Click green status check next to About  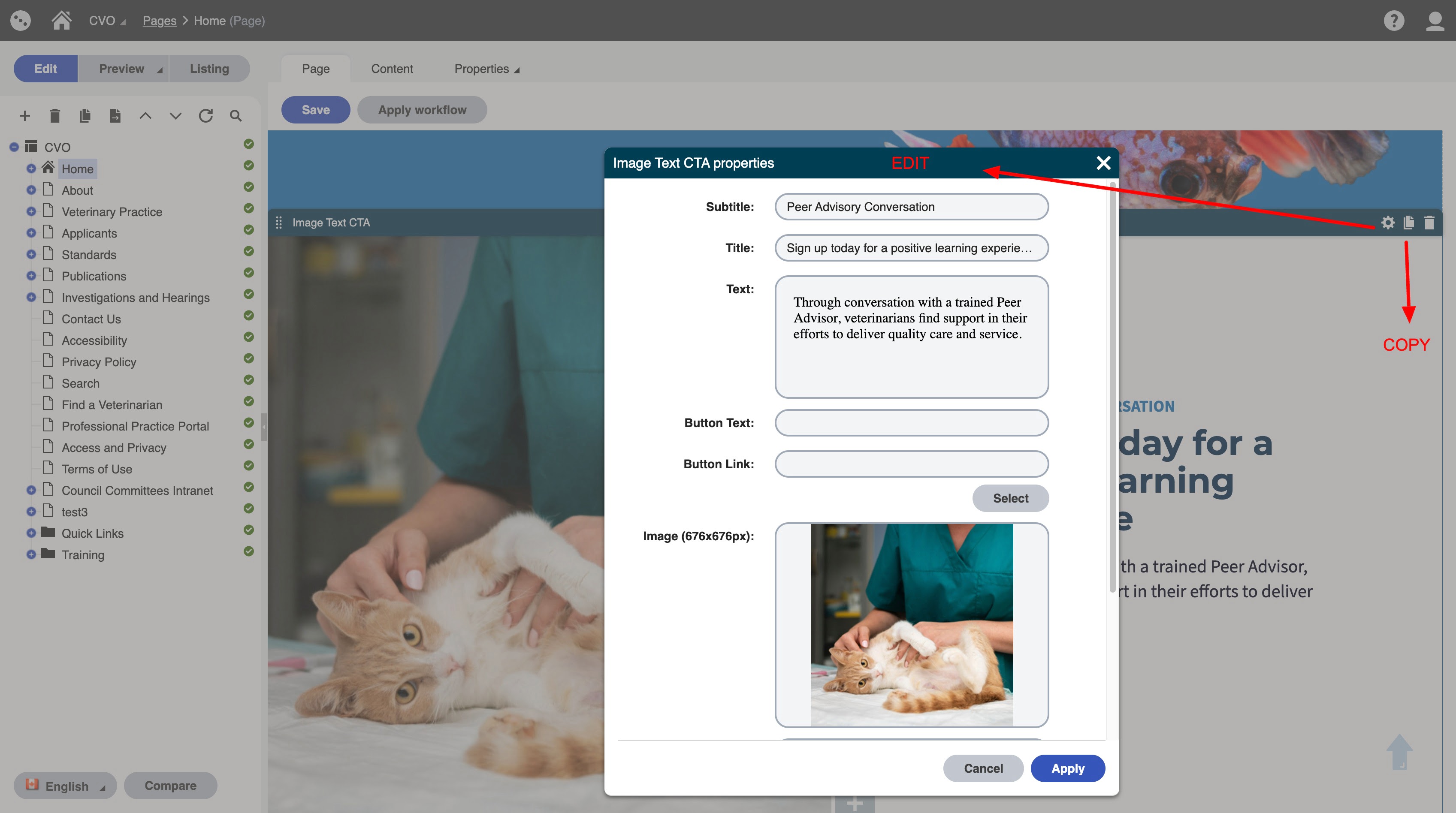[249, 187]
